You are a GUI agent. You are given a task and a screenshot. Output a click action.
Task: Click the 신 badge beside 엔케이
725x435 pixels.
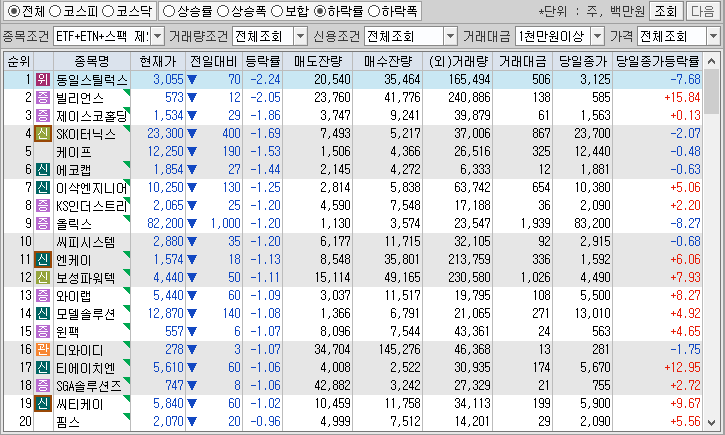43,260
